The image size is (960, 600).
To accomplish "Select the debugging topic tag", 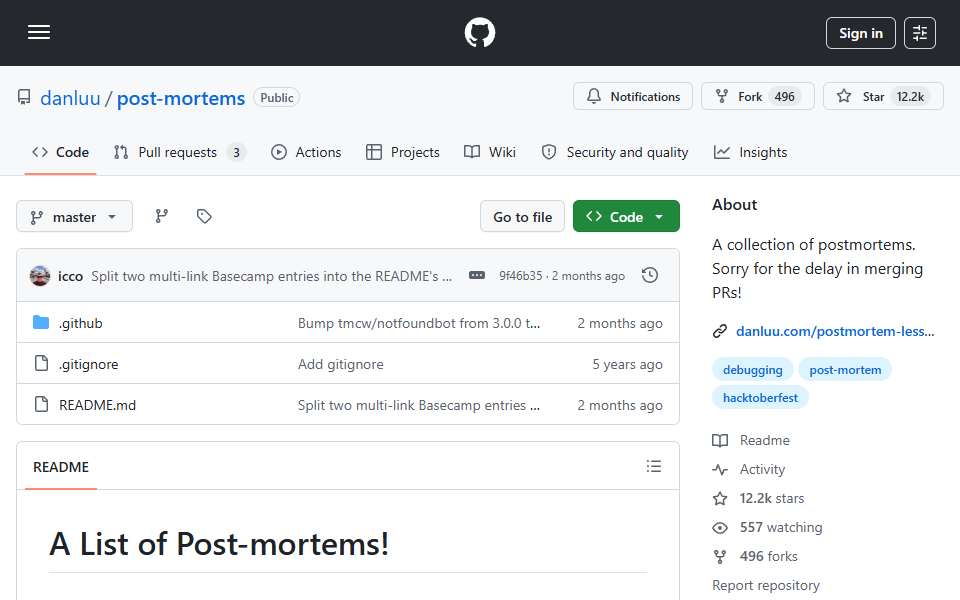I will tap(752, 370).
